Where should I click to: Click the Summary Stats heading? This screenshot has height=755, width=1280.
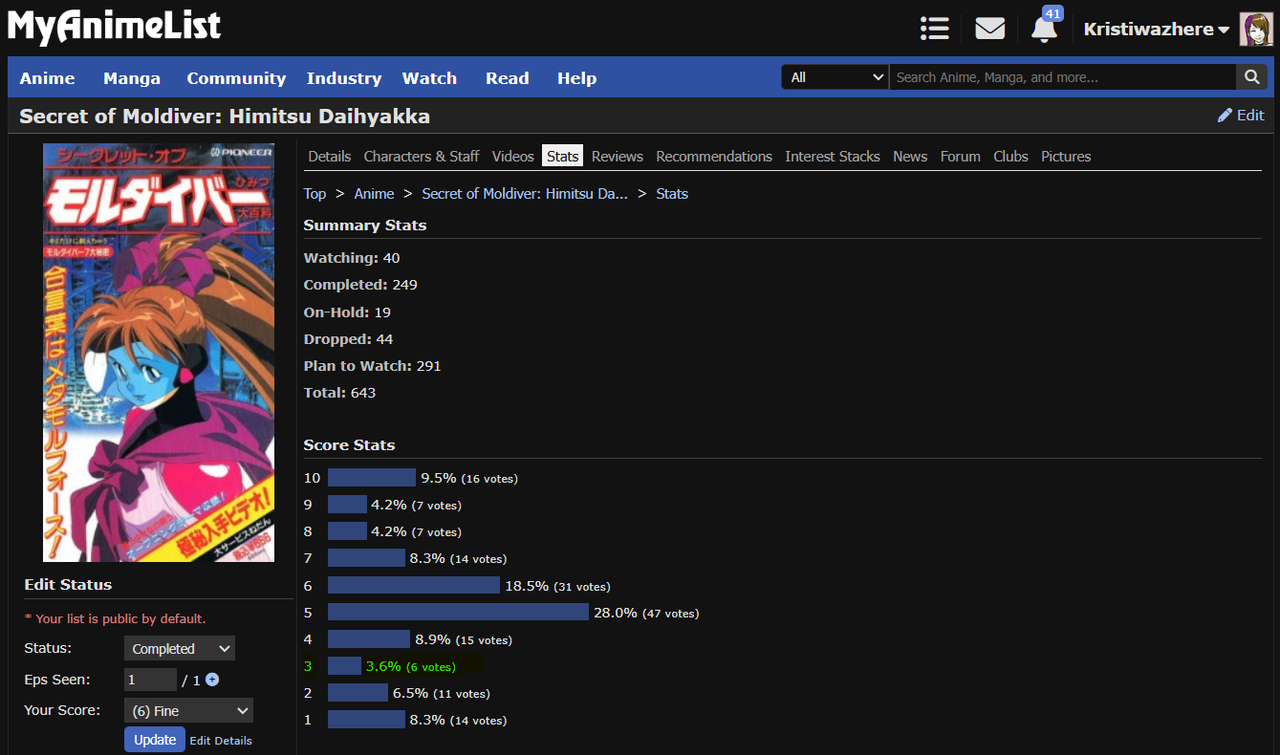365,226
